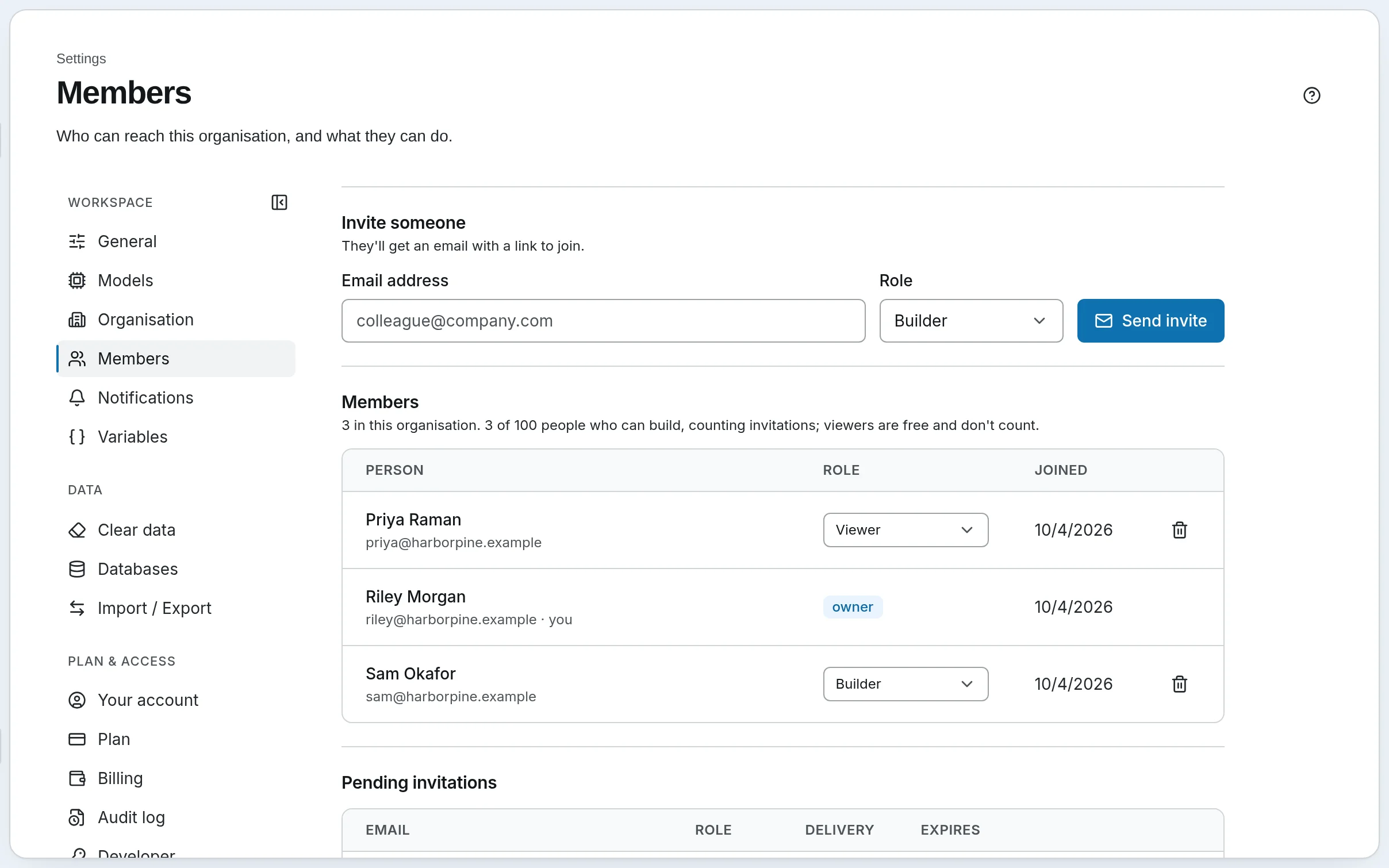
Task: Click the Plan card icon
Action: coord(77,739)
